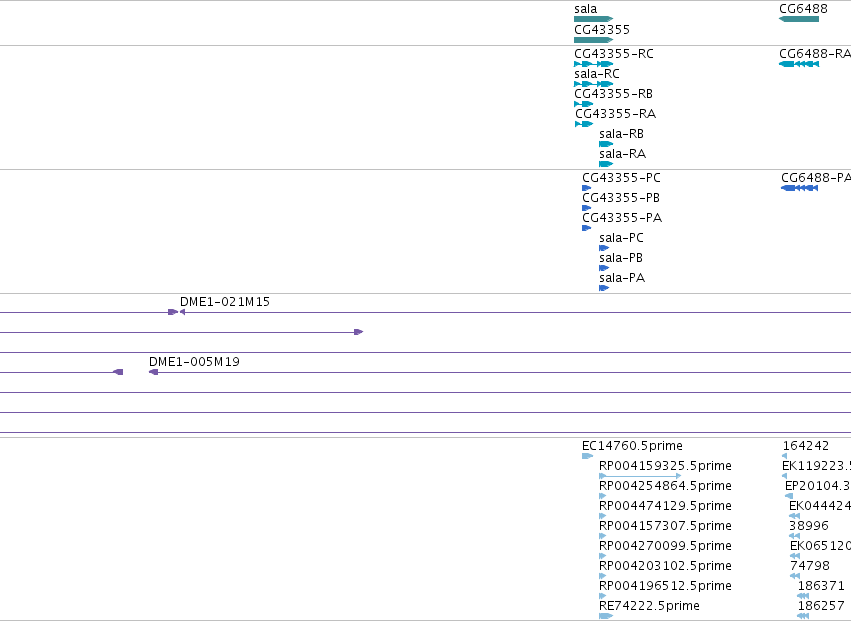Click the CG43355-RB transcript label
Screen dimensions: 851x621
(613, 94)
